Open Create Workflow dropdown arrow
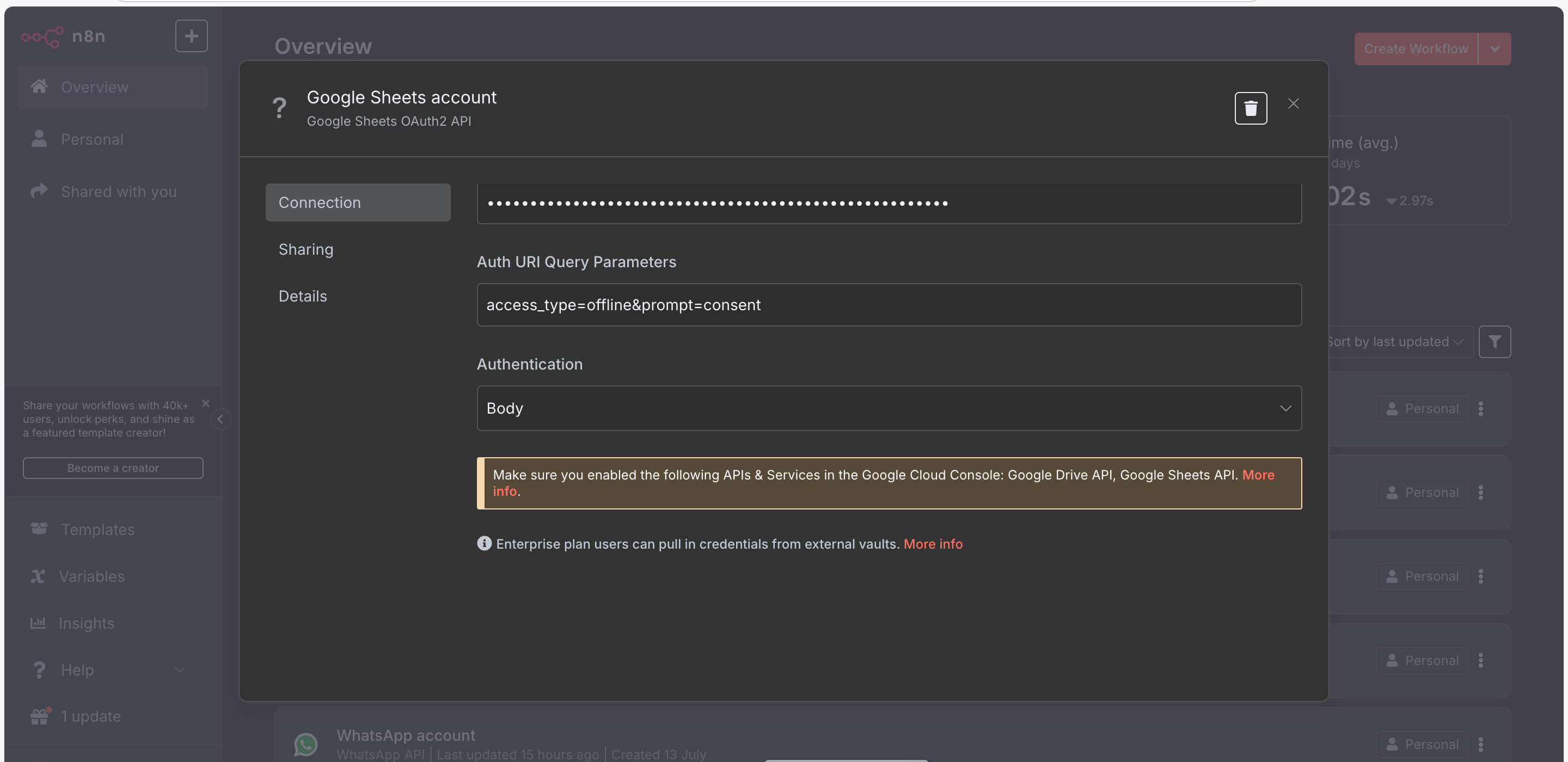Viewport: 1568px width, 762px height. tap(1494, 48)
